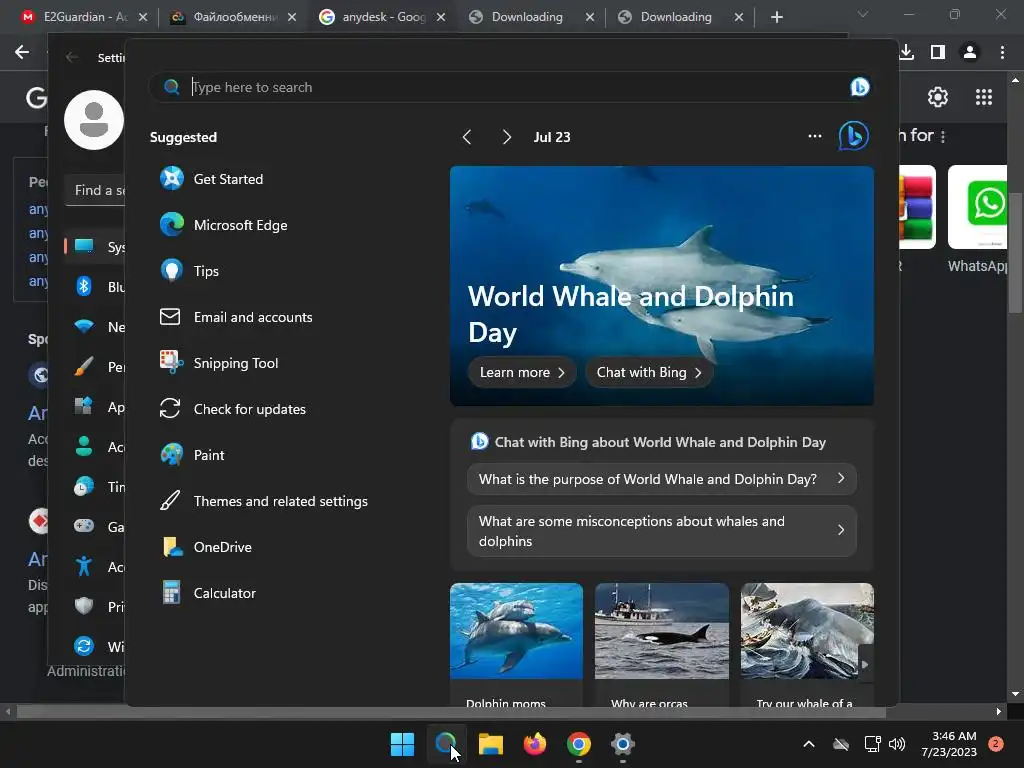Click Chat with Bing button

648,372
